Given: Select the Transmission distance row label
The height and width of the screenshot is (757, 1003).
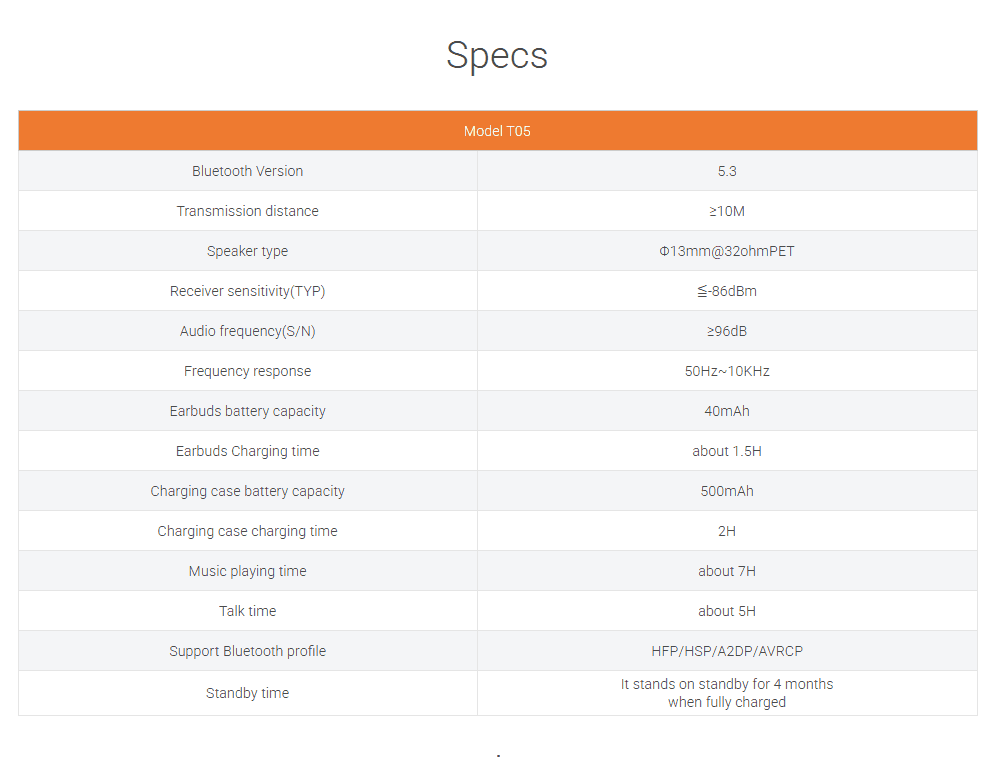Looking at the screenshot, I should pos(248,211).
